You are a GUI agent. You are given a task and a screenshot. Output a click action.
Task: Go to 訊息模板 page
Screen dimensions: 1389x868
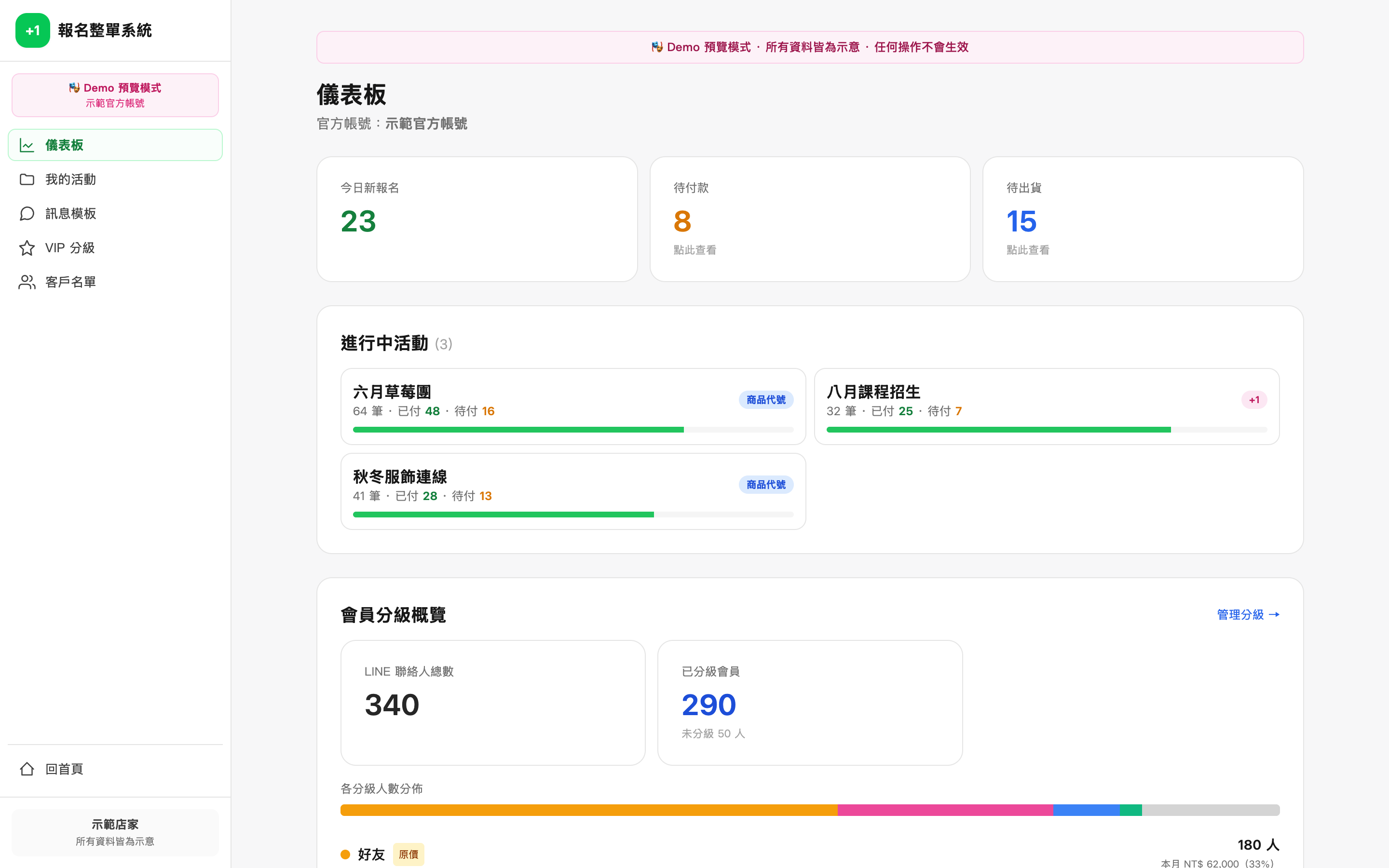(115, 214)
